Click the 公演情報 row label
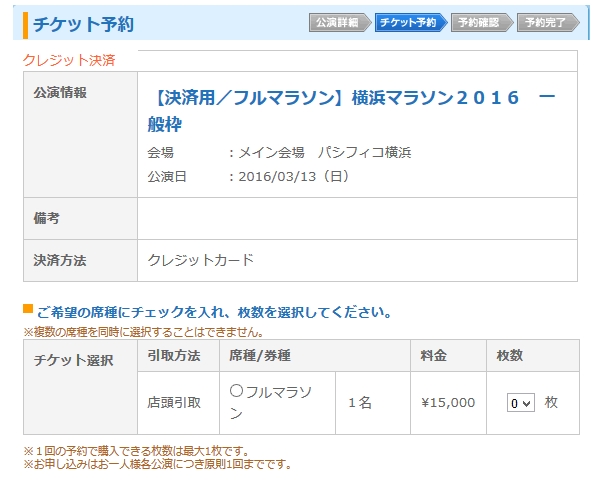 (x=60, y=93)
